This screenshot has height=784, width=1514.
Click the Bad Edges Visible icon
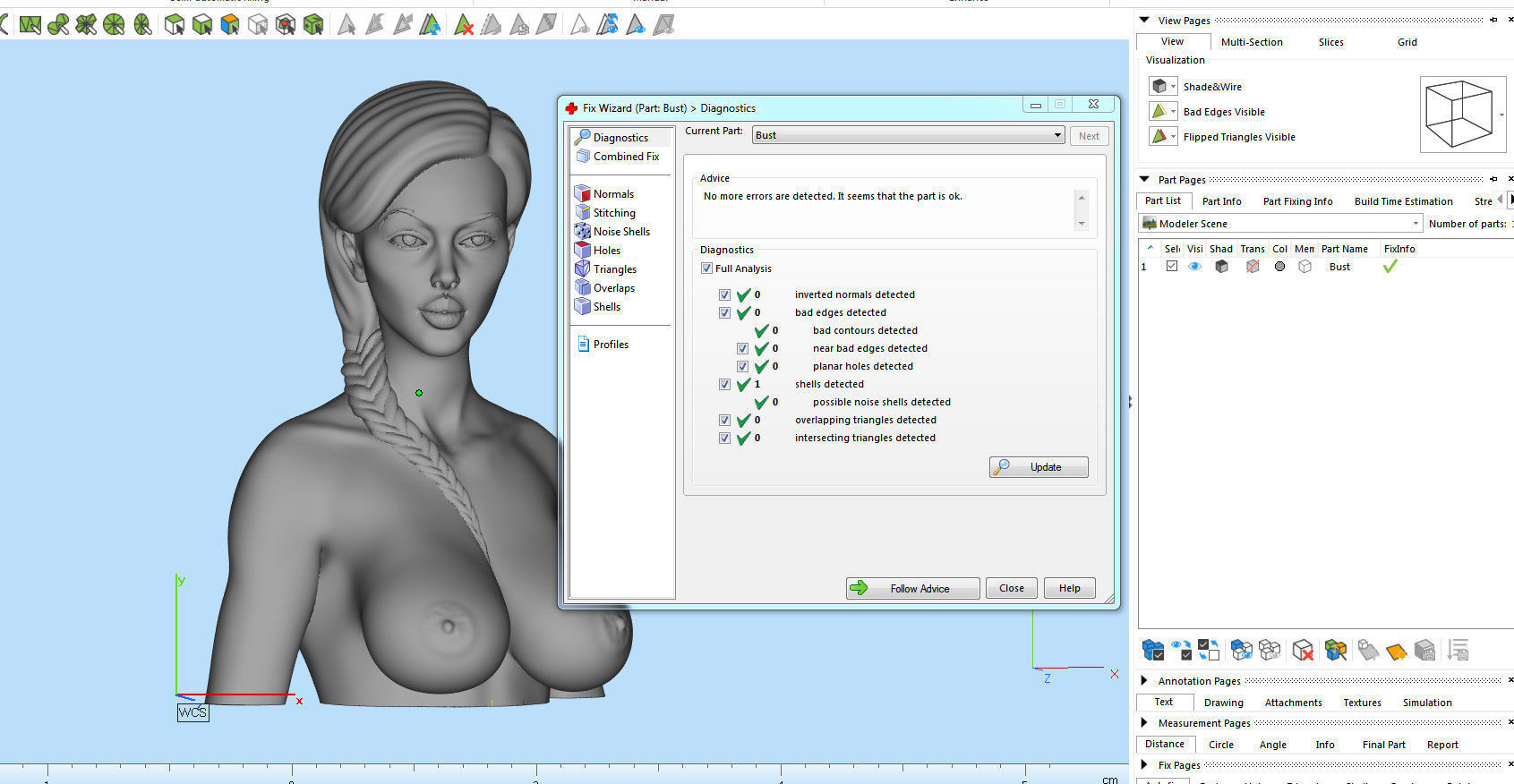[x=1159, y=111]
